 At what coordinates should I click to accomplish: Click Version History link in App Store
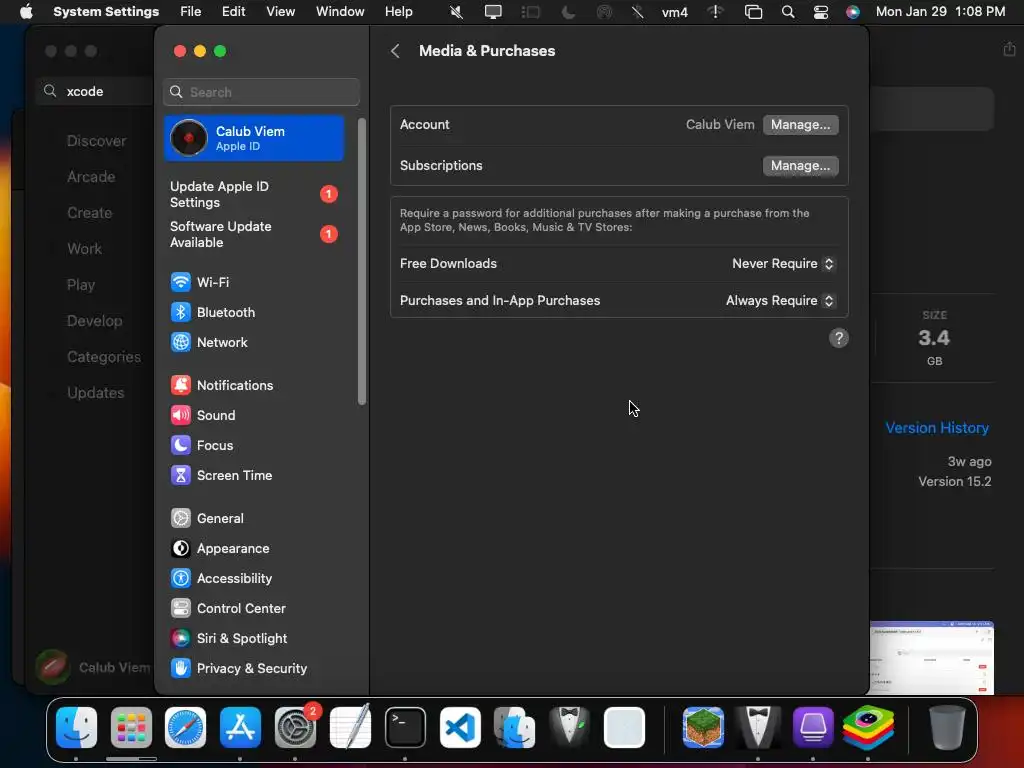[936, 428]
